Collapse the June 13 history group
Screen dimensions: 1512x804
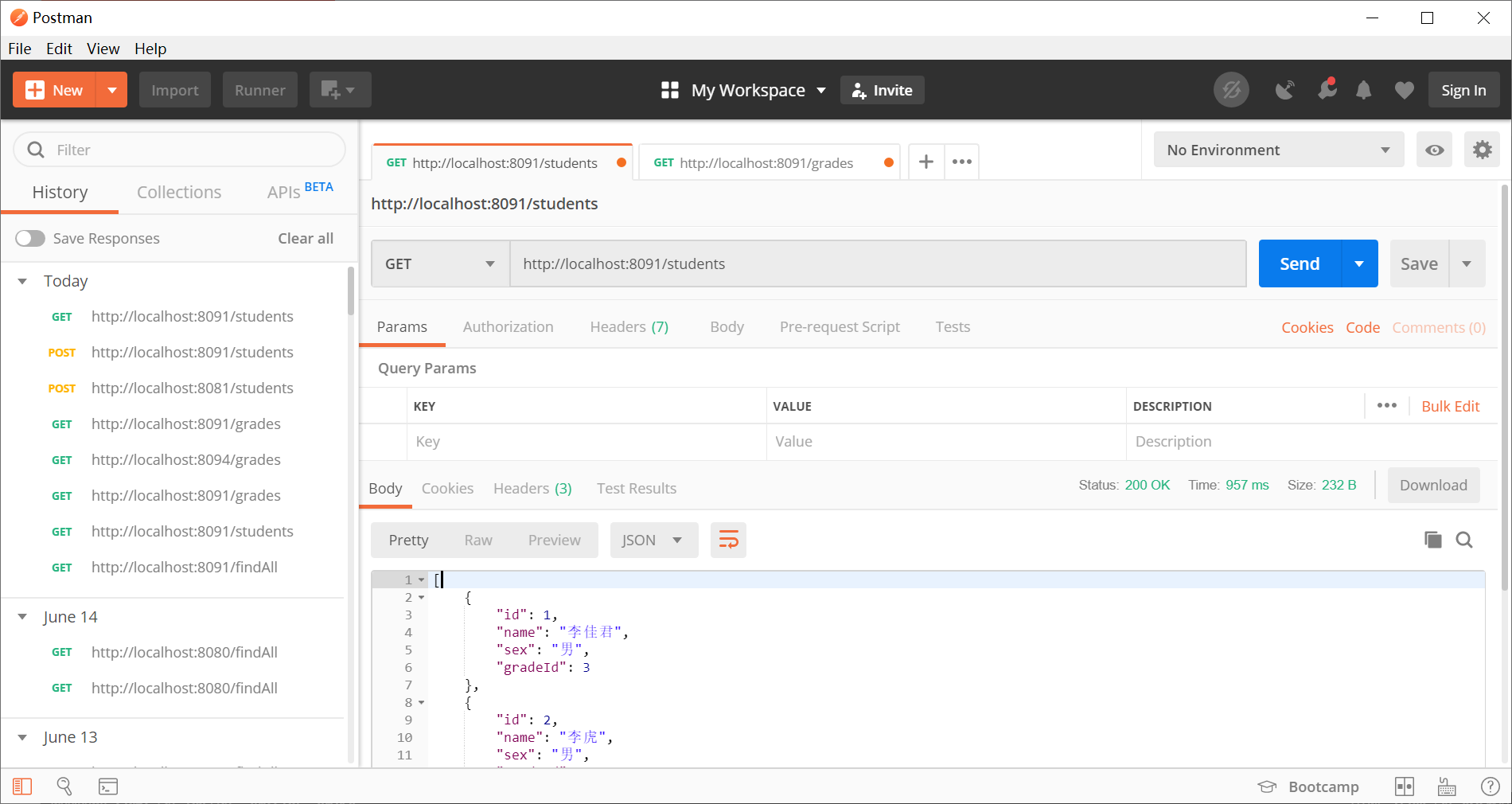pyautogui.click(x=22, y=737)
